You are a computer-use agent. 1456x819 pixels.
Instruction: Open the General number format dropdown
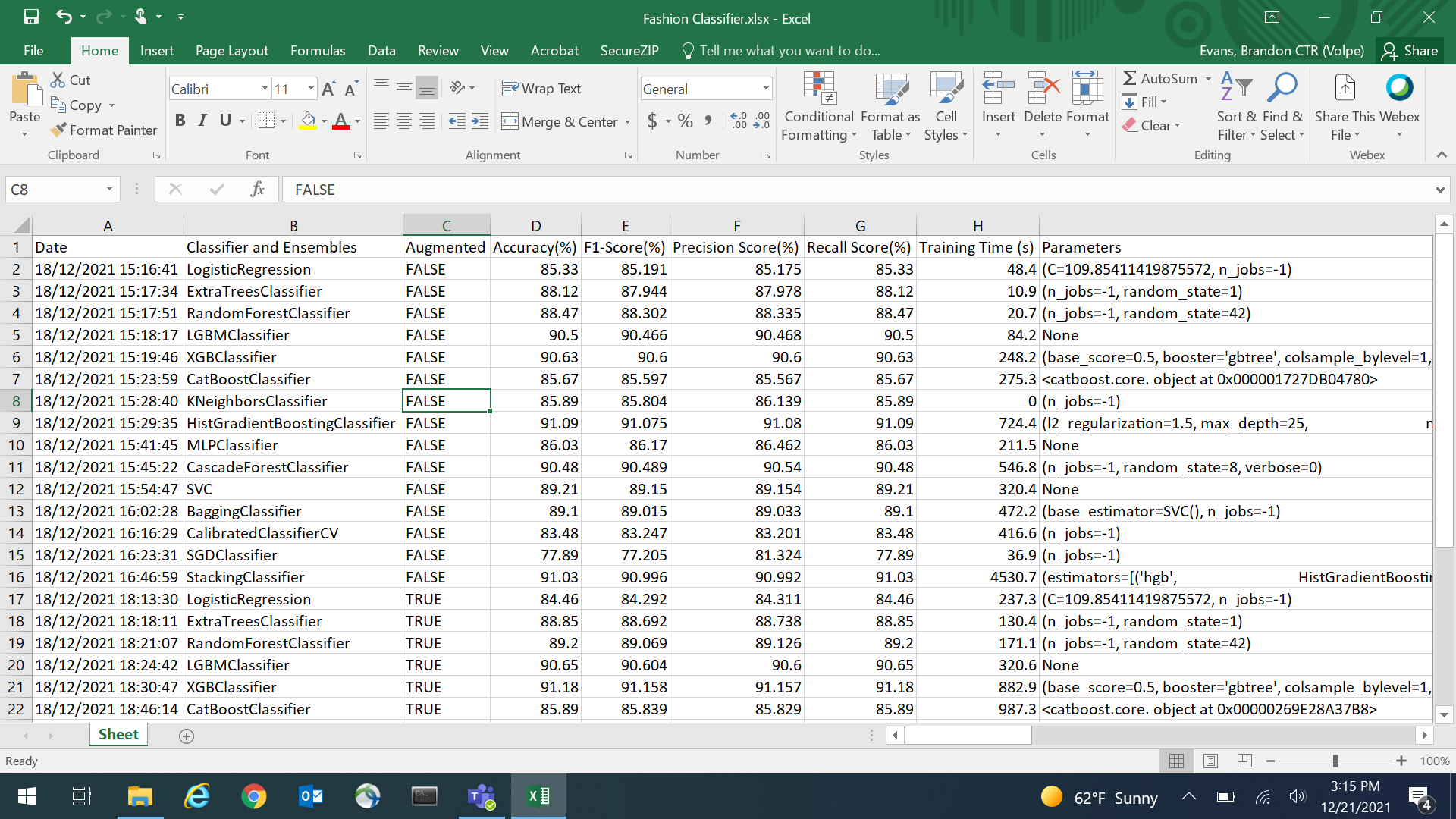pos(766,89)
